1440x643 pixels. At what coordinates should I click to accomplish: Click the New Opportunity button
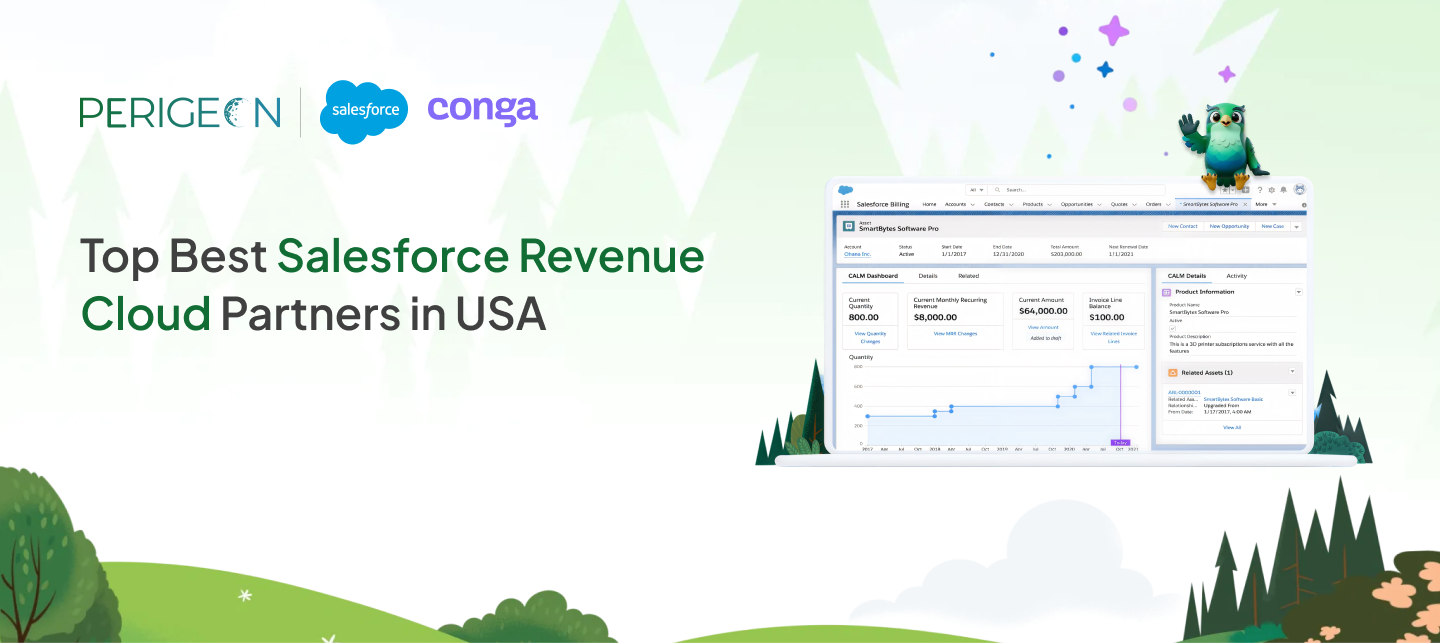(1229, 226)
